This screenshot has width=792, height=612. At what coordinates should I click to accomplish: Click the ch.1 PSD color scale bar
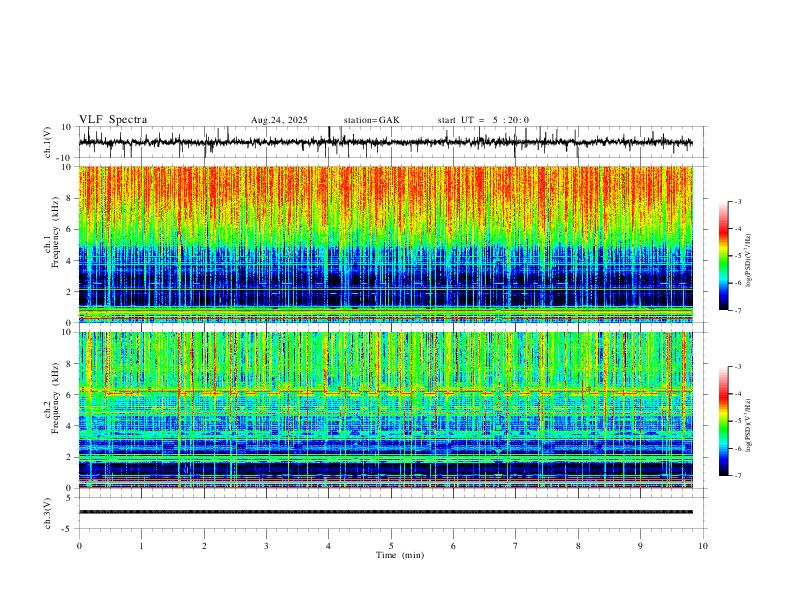click(x=724, y=256)
